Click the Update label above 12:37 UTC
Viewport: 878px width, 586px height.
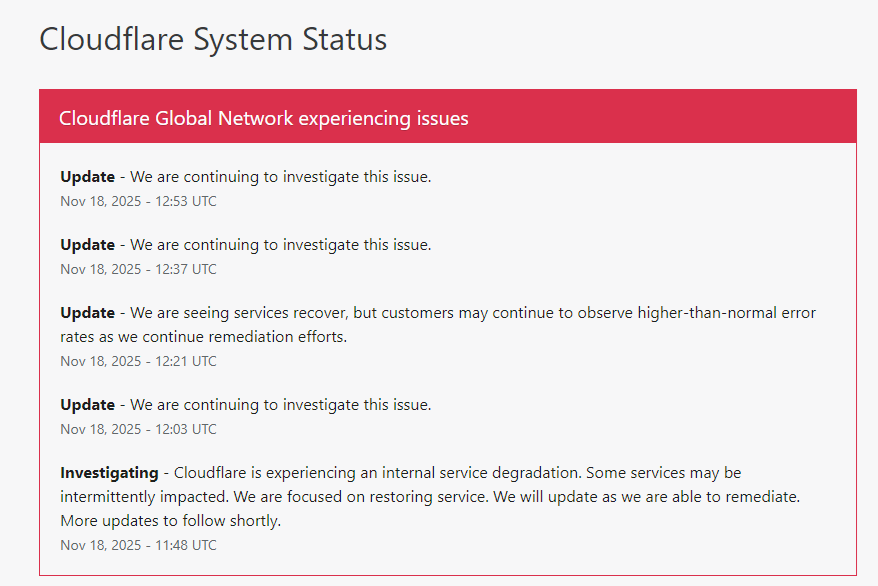click(x=87, y=244)
